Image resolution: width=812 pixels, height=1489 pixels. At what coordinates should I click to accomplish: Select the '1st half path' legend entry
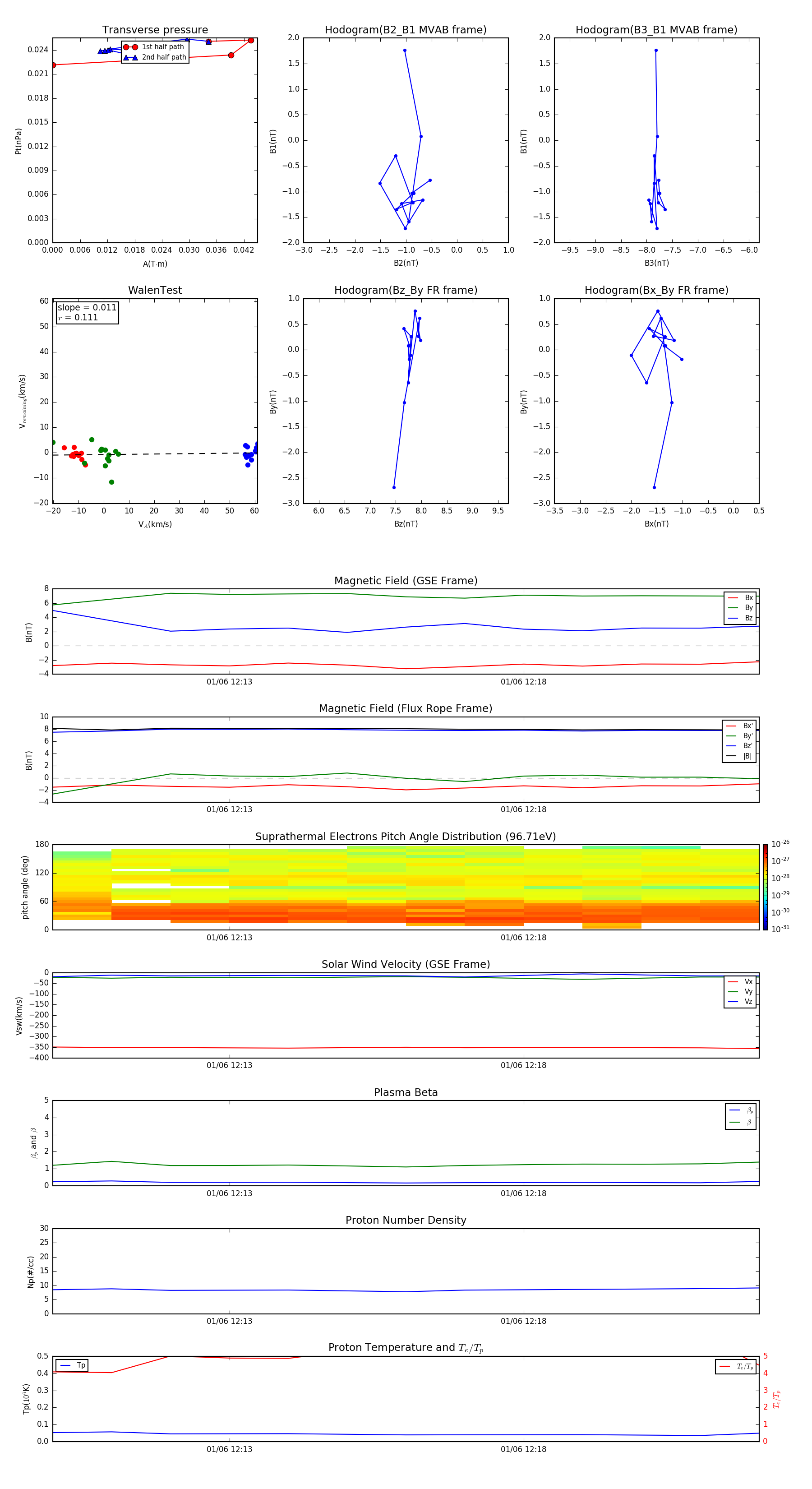[154, 47]
